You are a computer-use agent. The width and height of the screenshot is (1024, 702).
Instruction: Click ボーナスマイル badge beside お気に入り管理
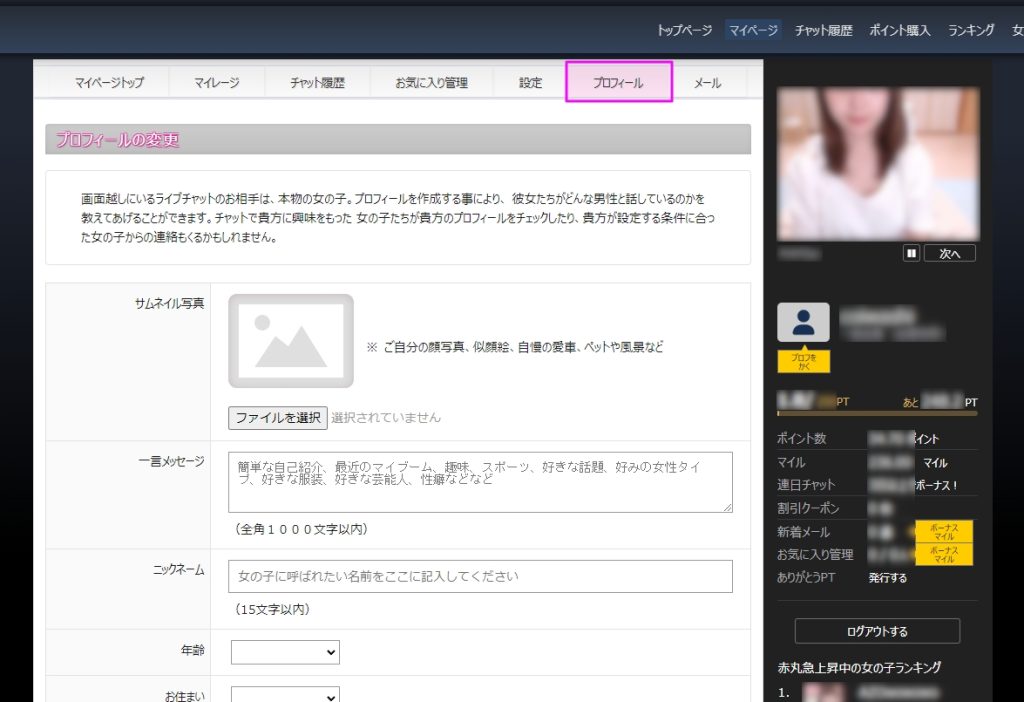pyautogui.click(x=944, y=554)
